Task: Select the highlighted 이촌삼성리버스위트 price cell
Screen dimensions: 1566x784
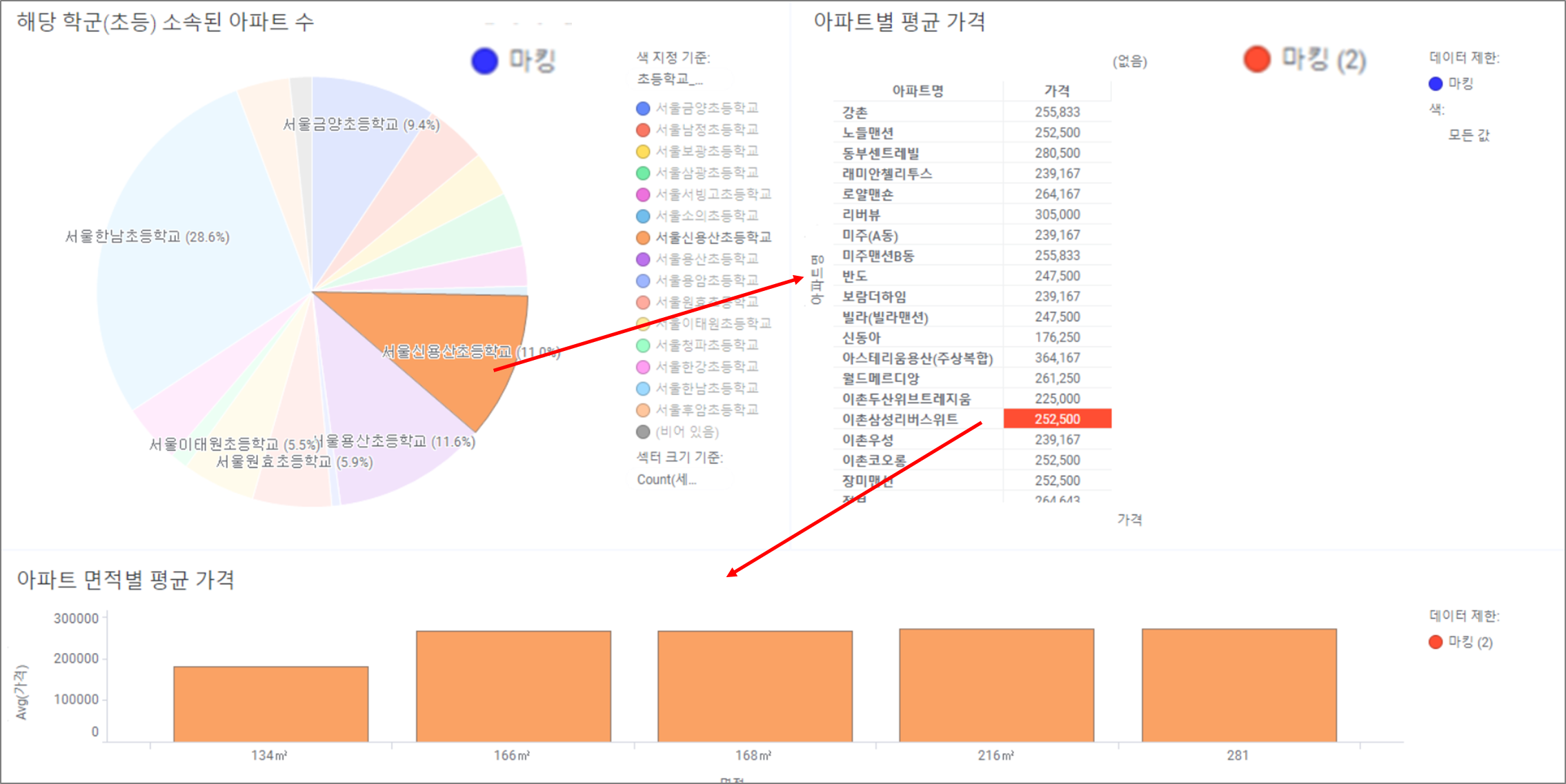Action: point(1056,419)
